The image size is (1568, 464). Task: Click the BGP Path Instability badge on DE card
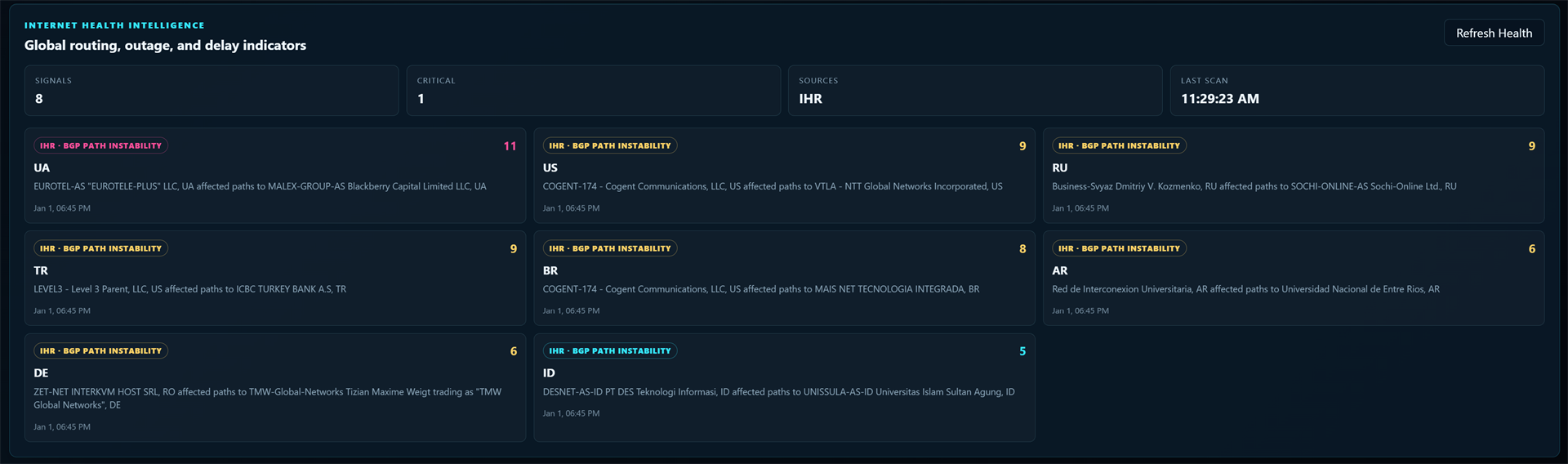100,350
